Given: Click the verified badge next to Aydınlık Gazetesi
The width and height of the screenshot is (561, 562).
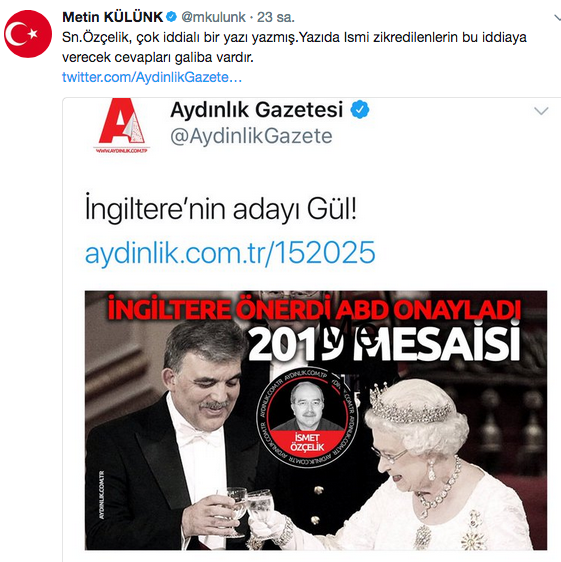Looking at the screenshot, I should (x=360, y=110).
